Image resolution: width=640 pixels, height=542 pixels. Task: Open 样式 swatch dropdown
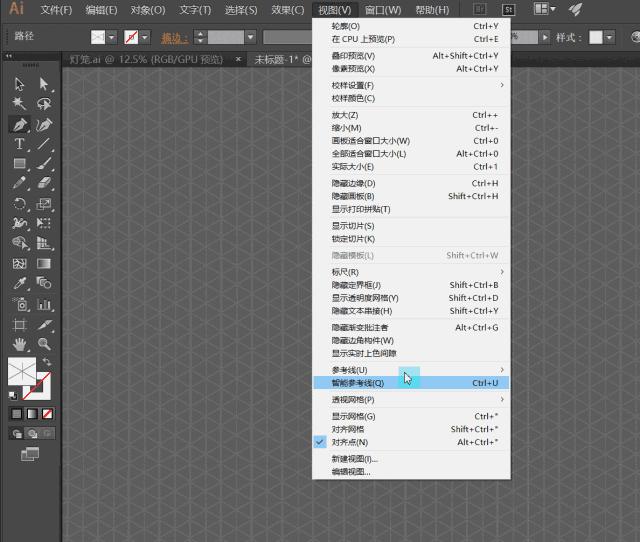609,38
